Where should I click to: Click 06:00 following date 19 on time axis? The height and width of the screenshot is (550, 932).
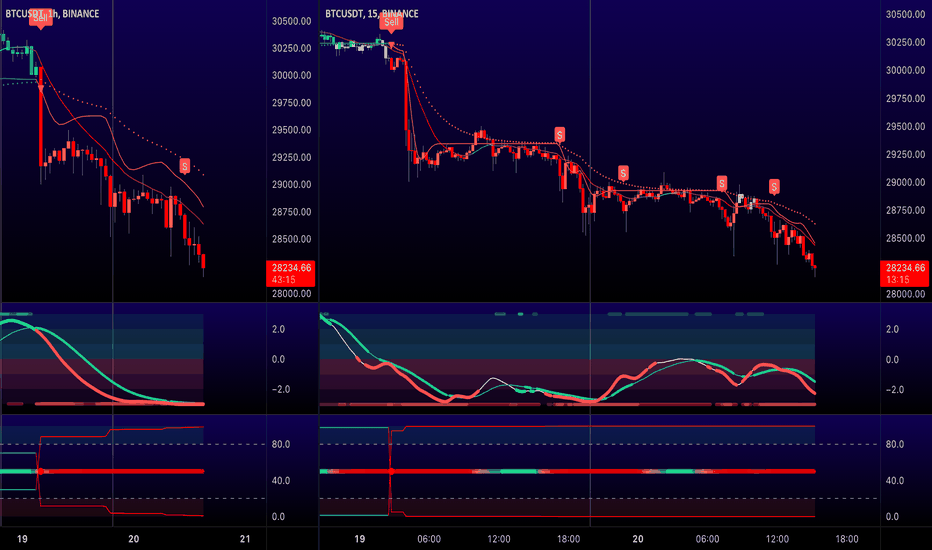(x=429, y=539)
